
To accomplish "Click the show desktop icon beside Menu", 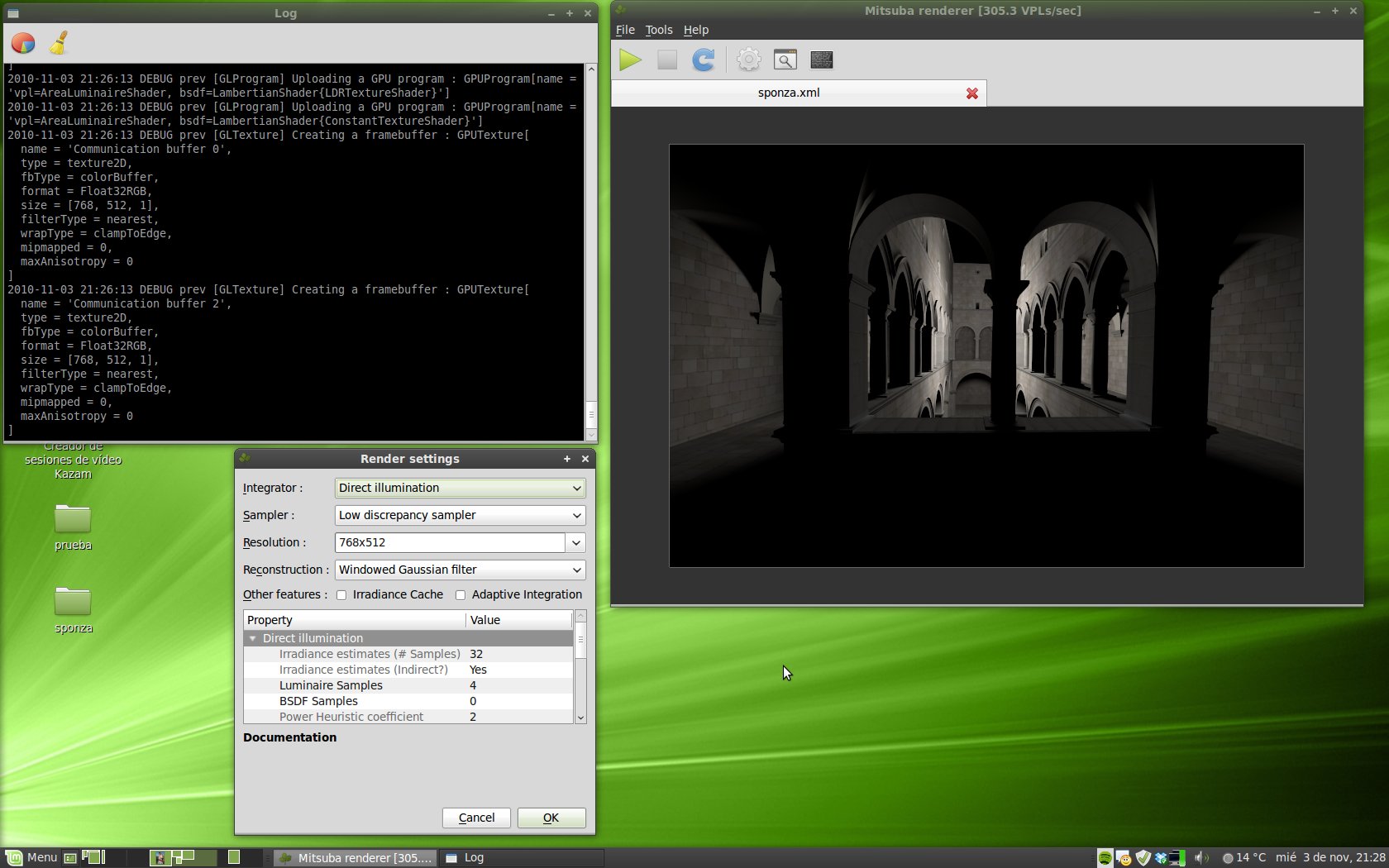I will (70, 858).
